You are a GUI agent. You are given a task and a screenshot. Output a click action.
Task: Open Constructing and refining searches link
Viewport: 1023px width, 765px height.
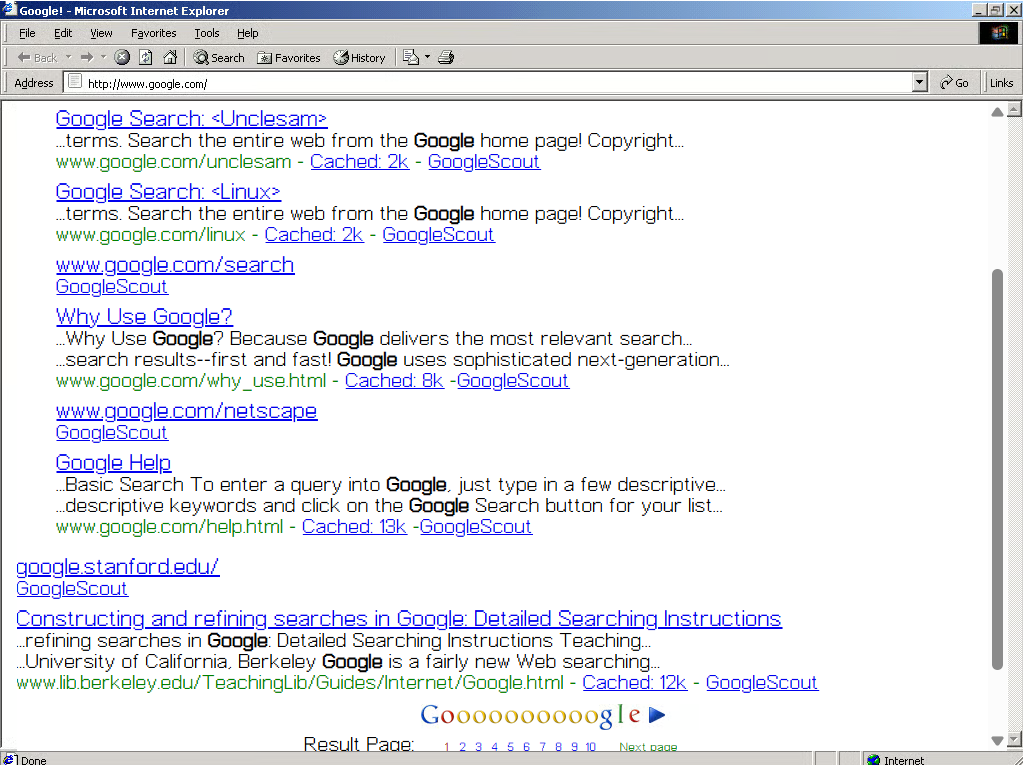click(399, 619)
